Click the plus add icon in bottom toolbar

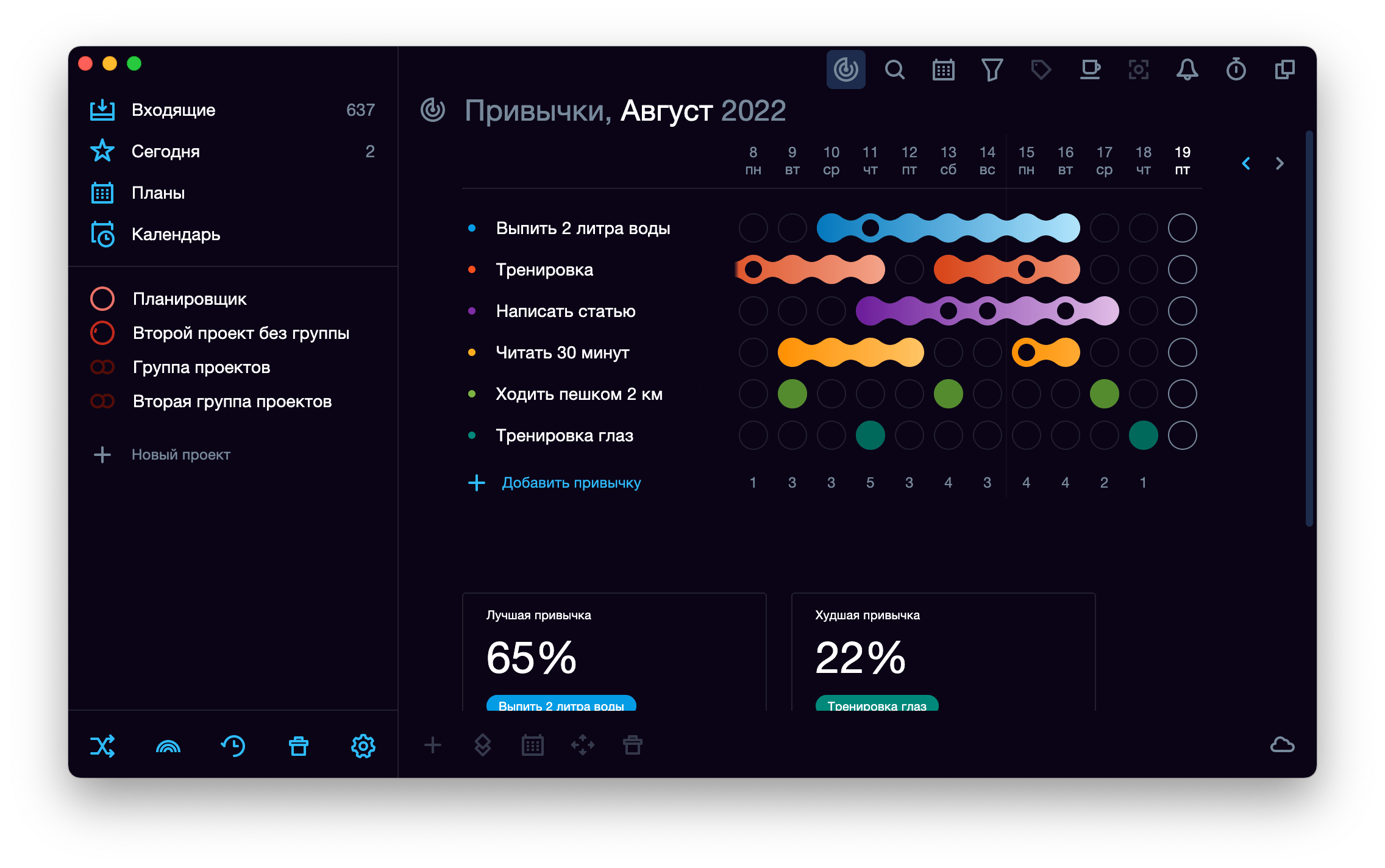coord(432,745)
